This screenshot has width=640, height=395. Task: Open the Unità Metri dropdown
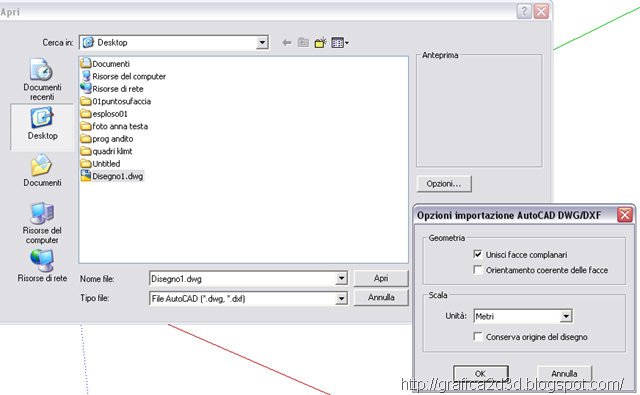(566, 316)
